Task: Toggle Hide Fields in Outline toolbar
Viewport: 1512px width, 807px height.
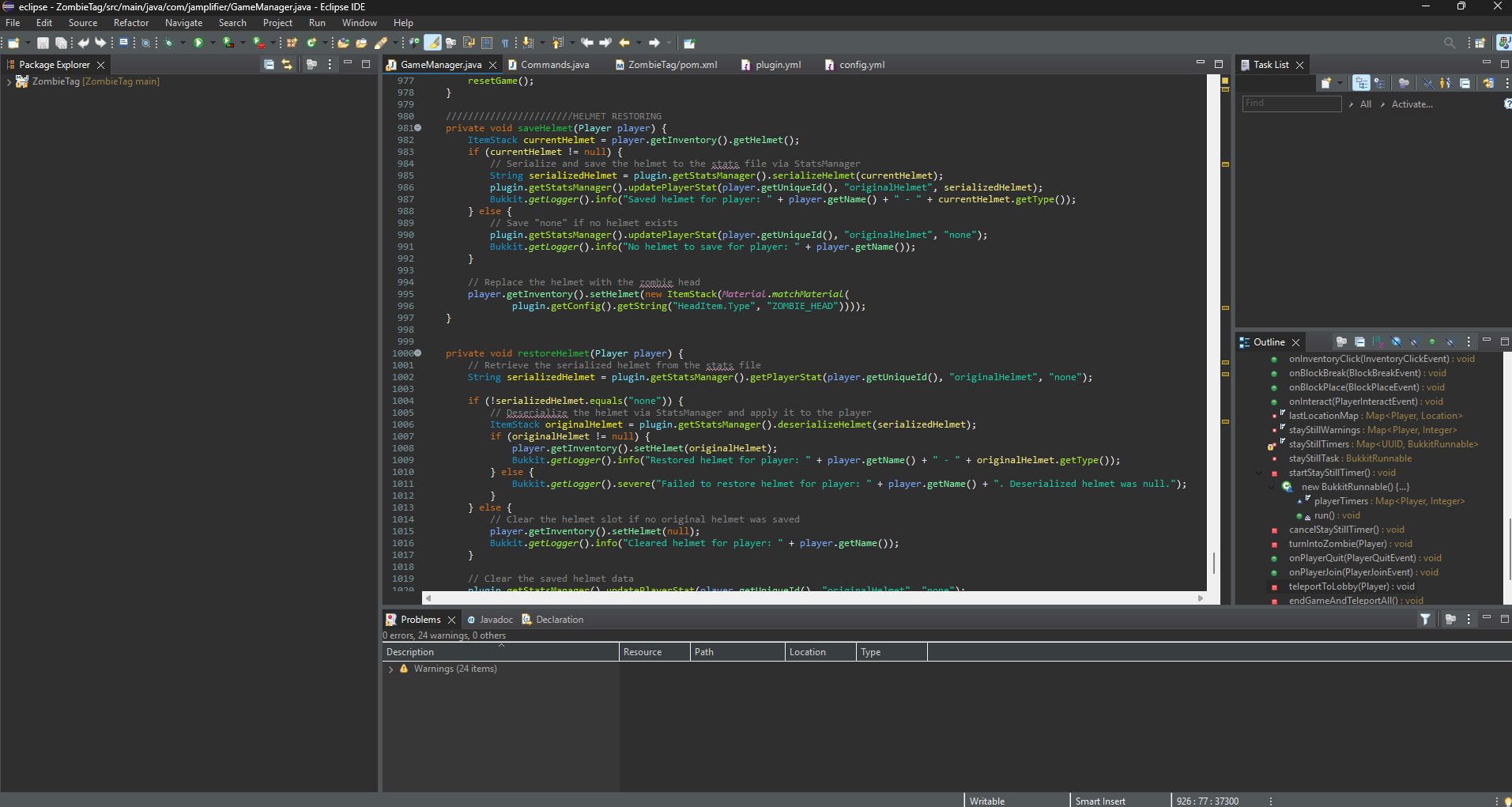Action: [x=1396, y=342]
